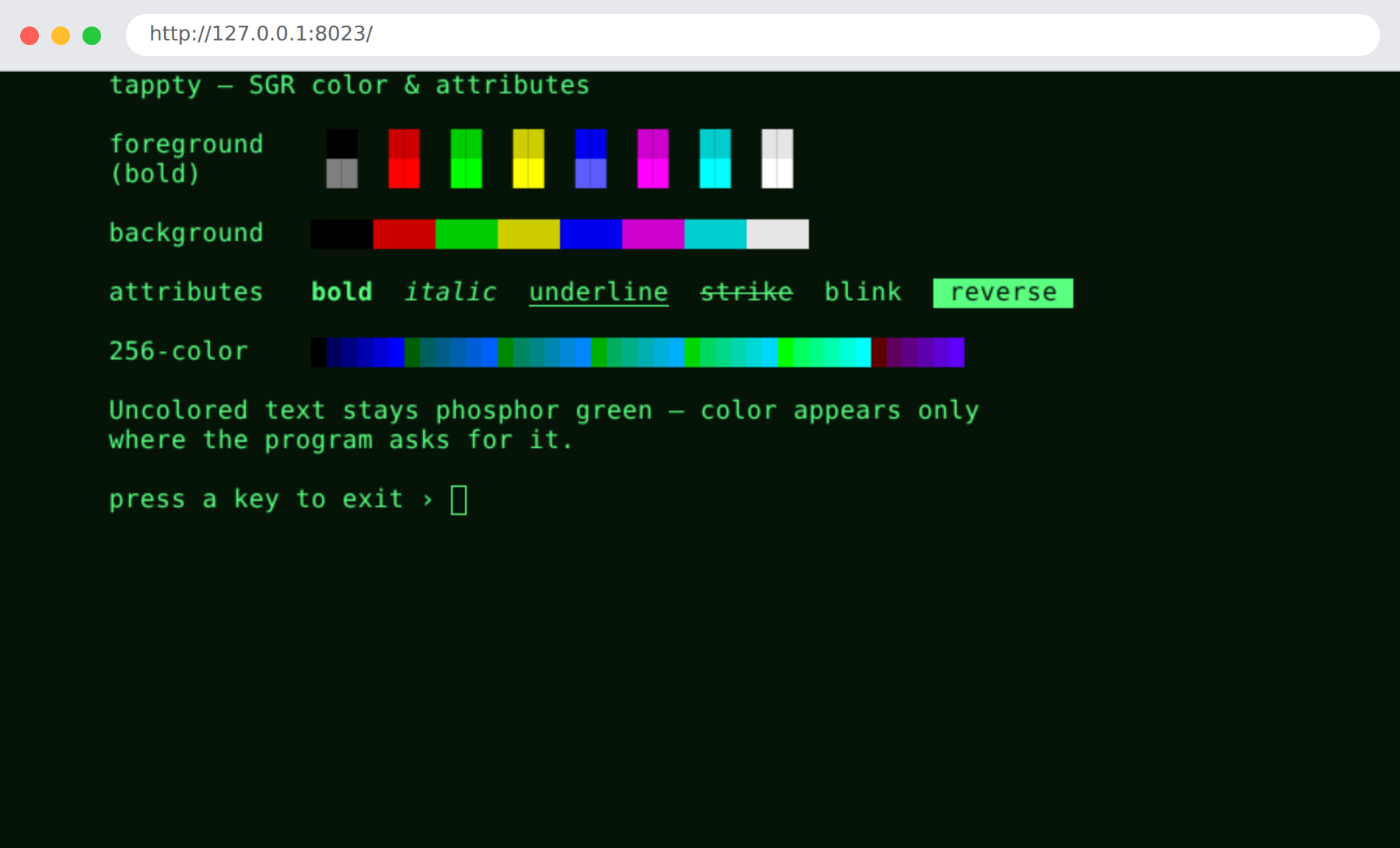Click the red close window button
Viewport: 1400px width, 848px height.
tap(30, 36)
